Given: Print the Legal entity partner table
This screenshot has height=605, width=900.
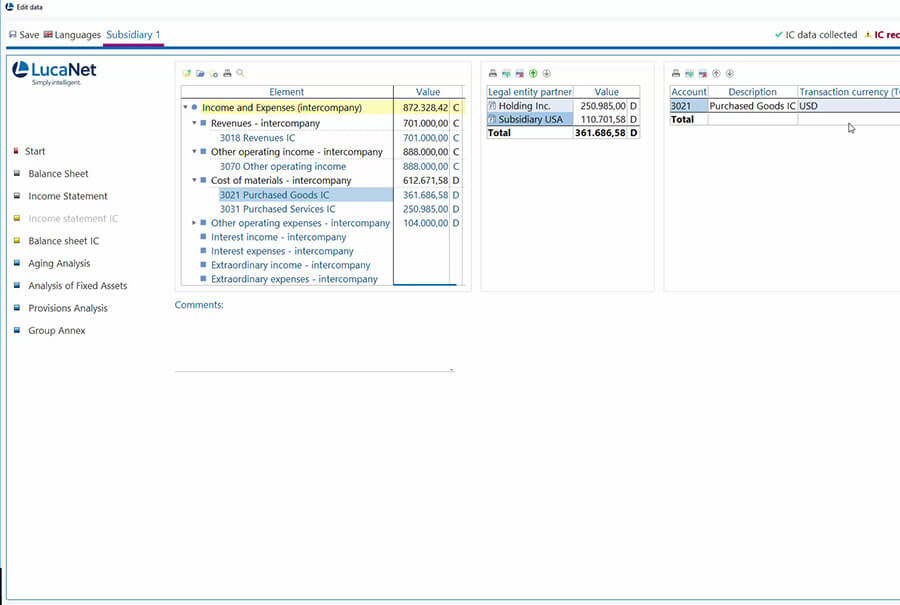Looking at the screenshot, I should click(492, 73).
